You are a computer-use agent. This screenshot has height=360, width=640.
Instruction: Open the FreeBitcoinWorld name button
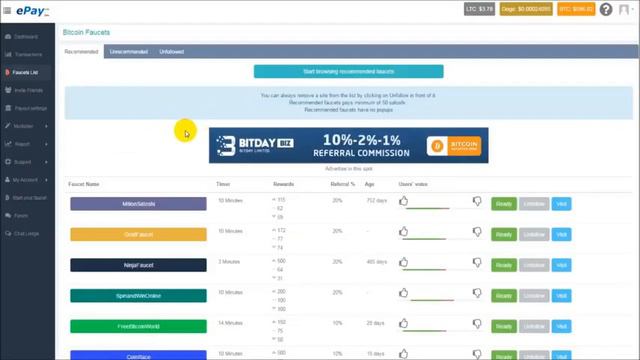pos(138,326)
